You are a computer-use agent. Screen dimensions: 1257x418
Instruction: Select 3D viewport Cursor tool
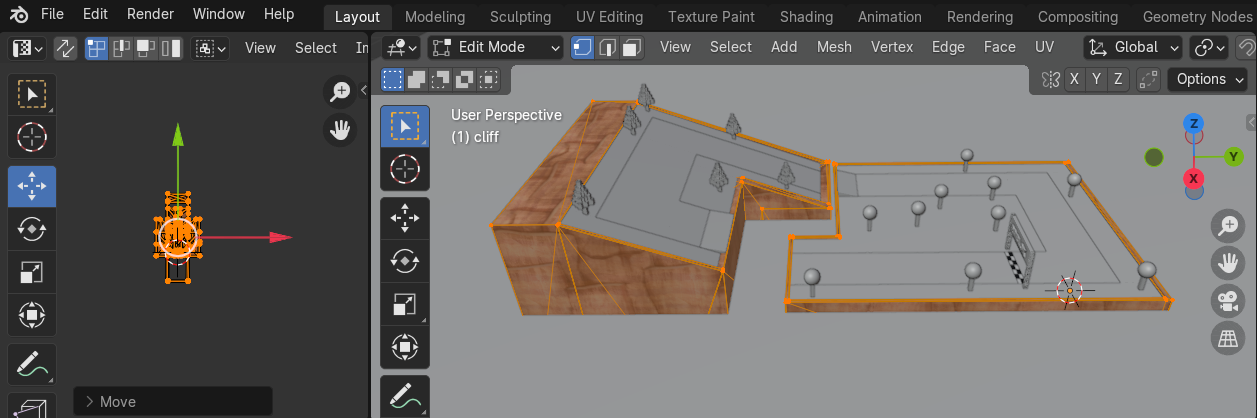click(x=405, y=169)
